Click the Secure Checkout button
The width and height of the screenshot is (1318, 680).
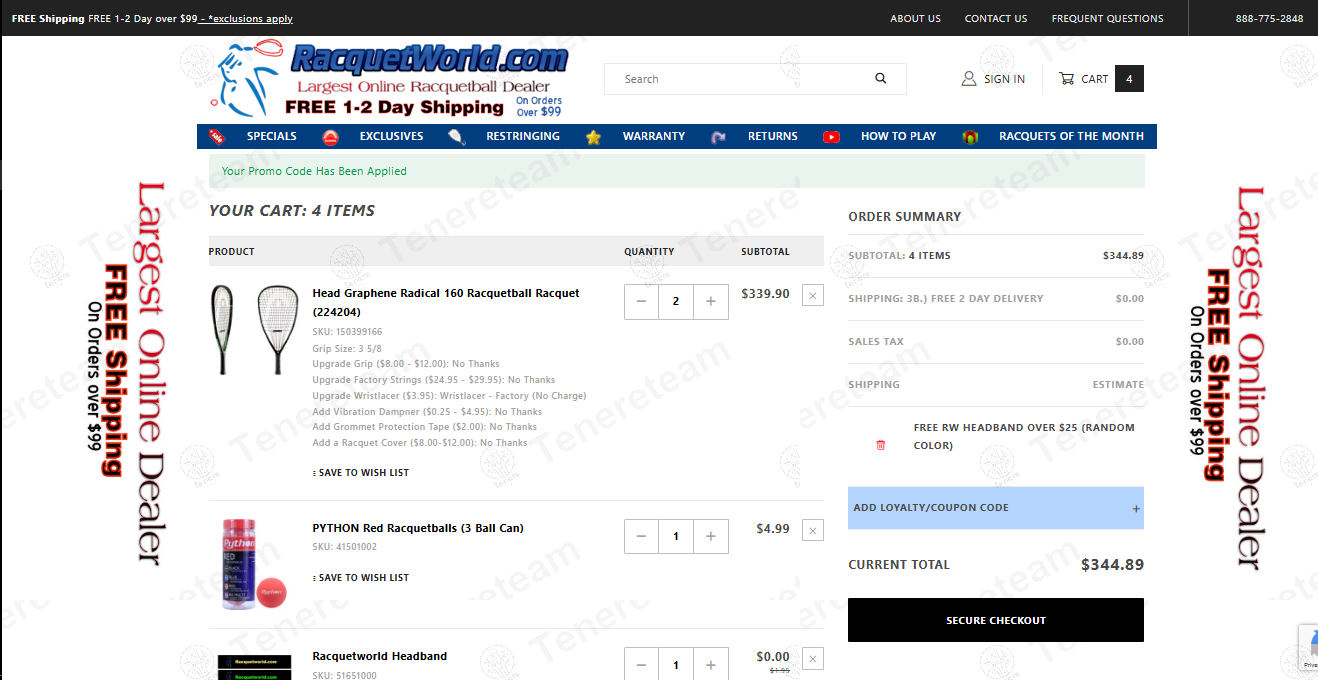point(995,620)
